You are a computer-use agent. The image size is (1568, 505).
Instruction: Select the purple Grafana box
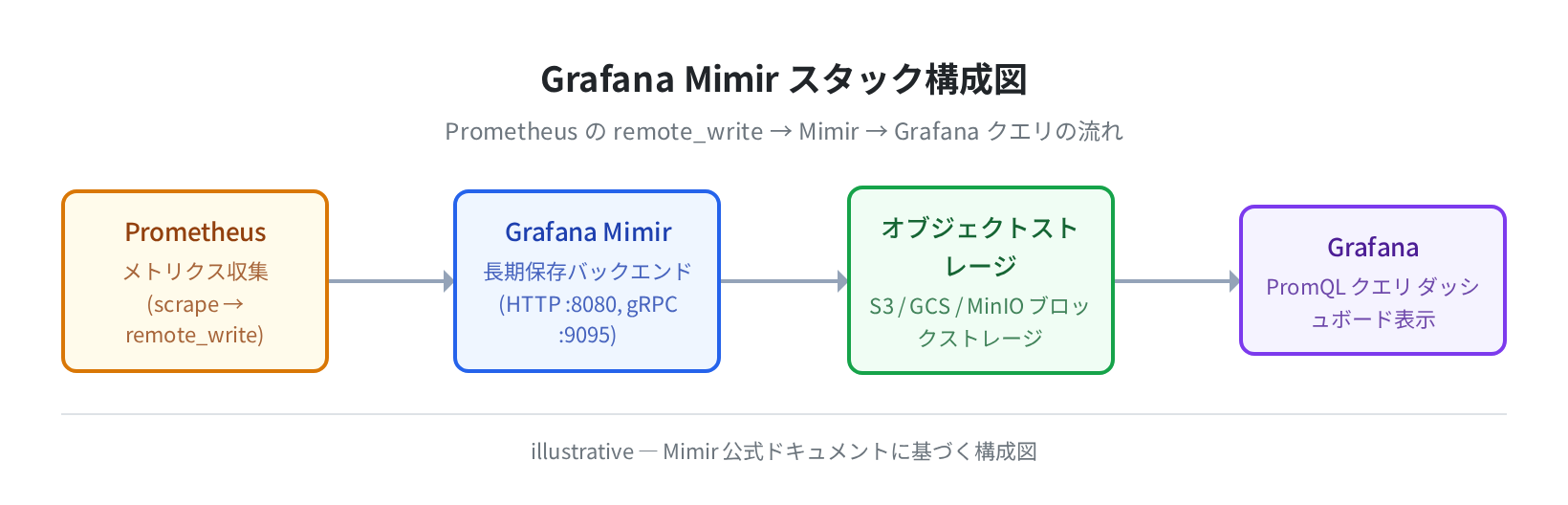coord(1373,280)
